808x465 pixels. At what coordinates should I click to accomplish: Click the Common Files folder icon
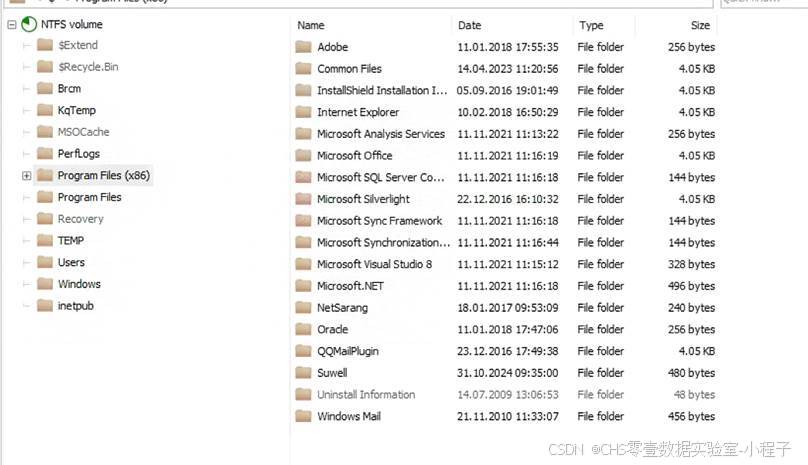pos(304,69)
